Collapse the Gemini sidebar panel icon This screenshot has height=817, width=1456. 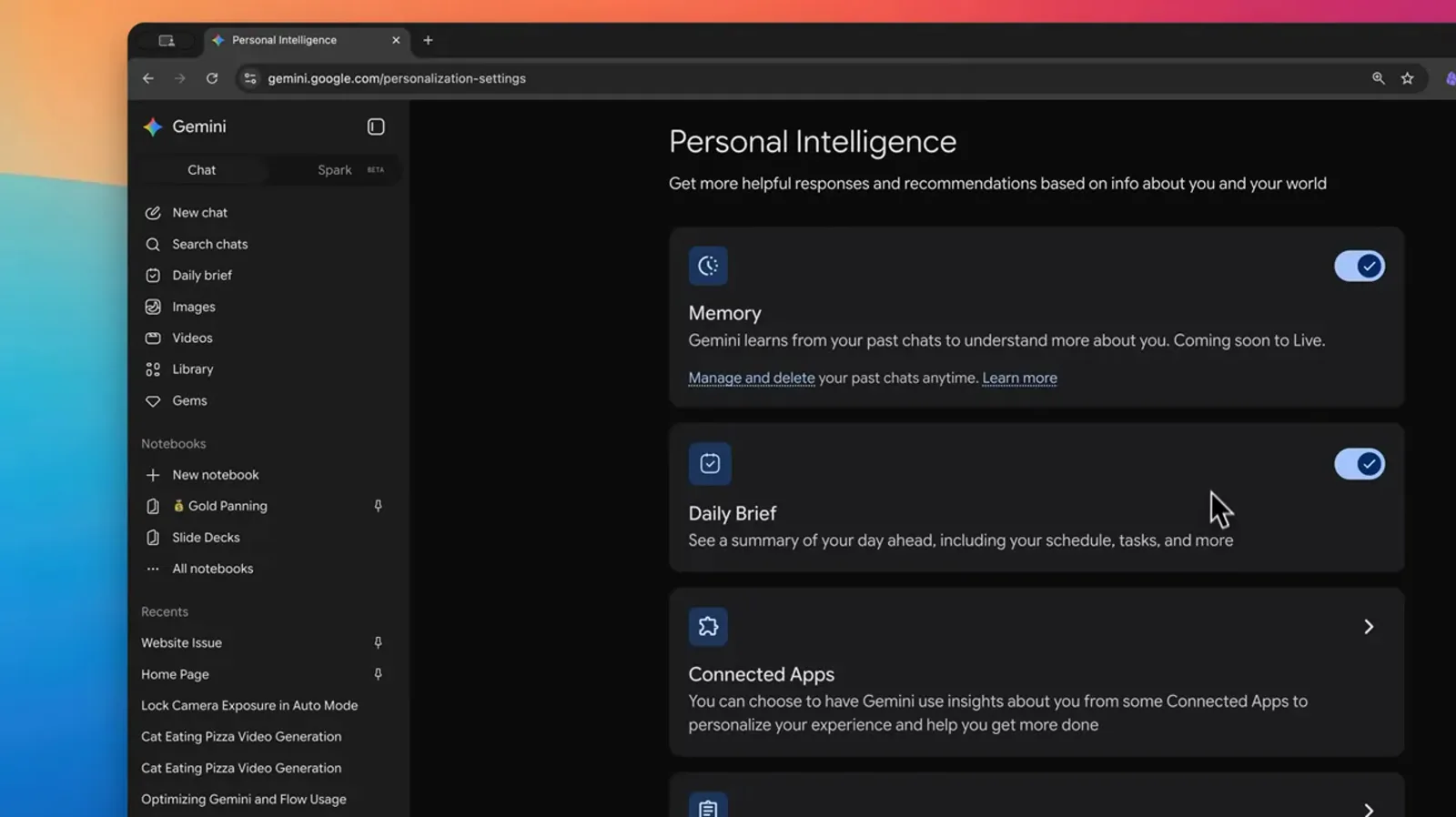(376, 126)
